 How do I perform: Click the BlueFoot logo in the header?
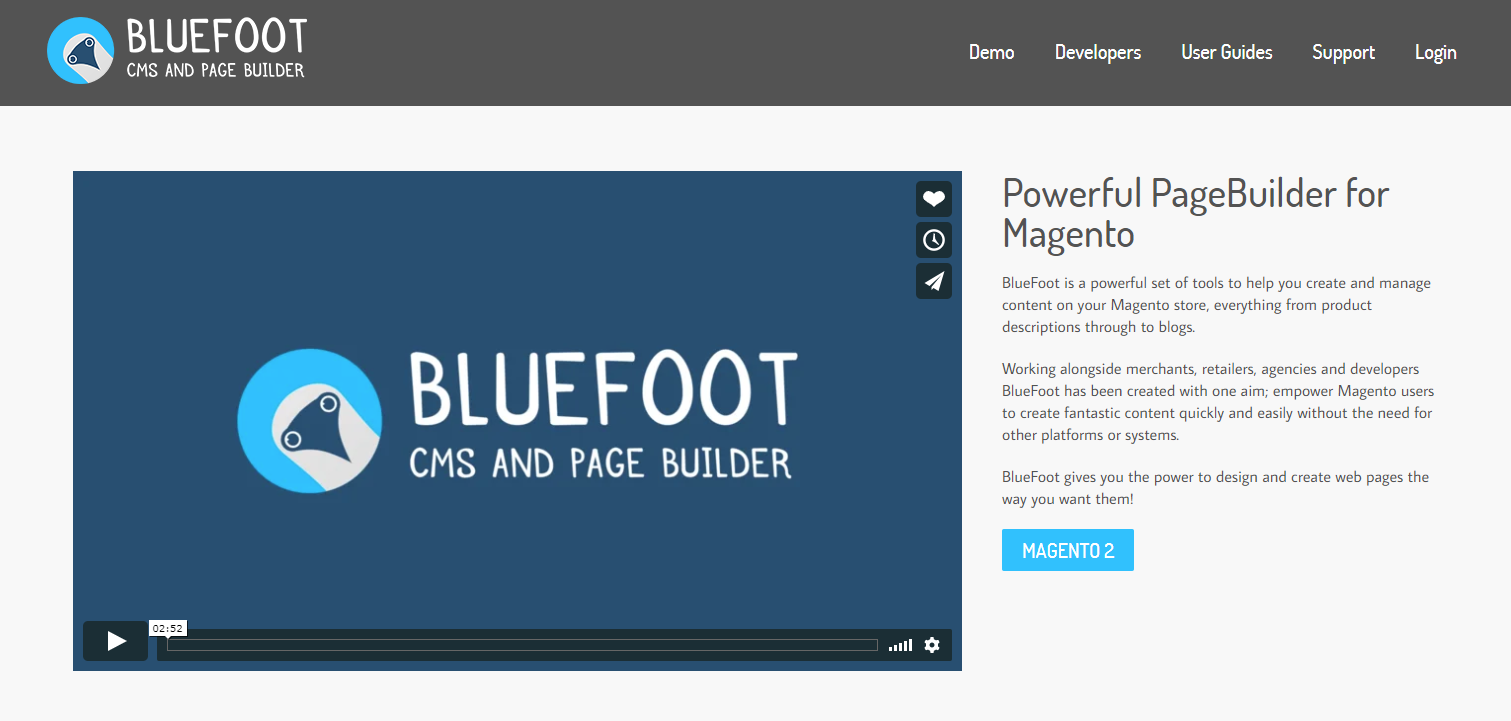click(177, 50)
